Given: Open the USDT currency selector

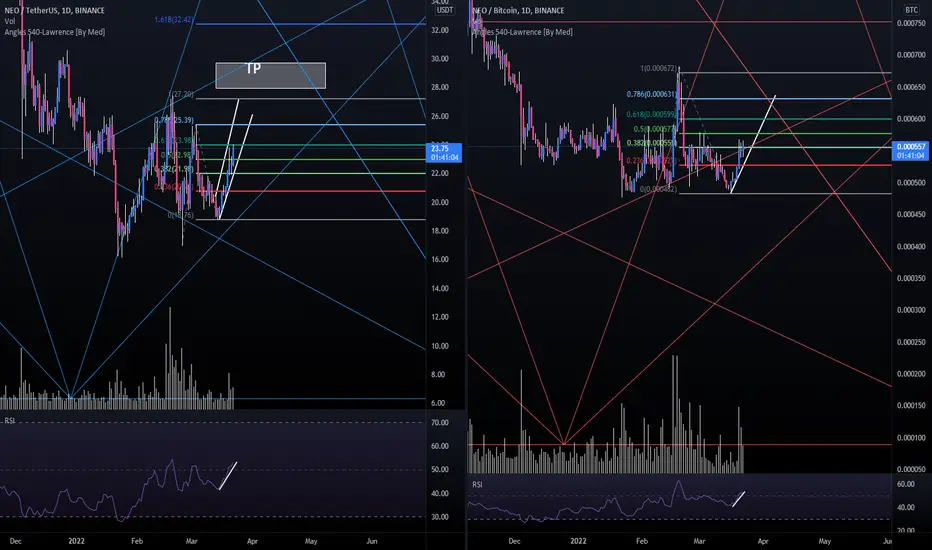Looking at the screenshot, I should 445,10.
